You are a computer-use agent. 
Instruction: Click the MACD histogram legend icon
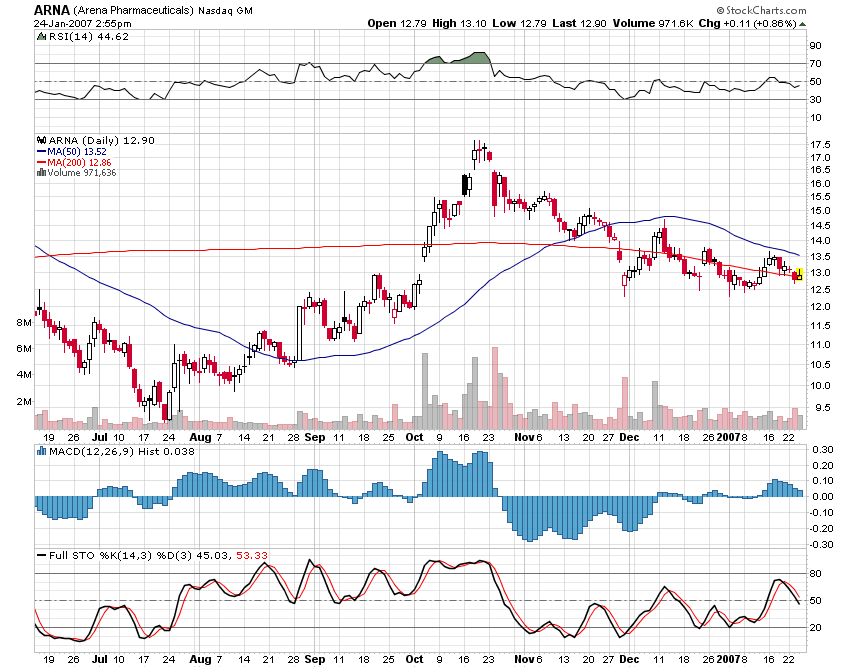click(x=41, y=451)
